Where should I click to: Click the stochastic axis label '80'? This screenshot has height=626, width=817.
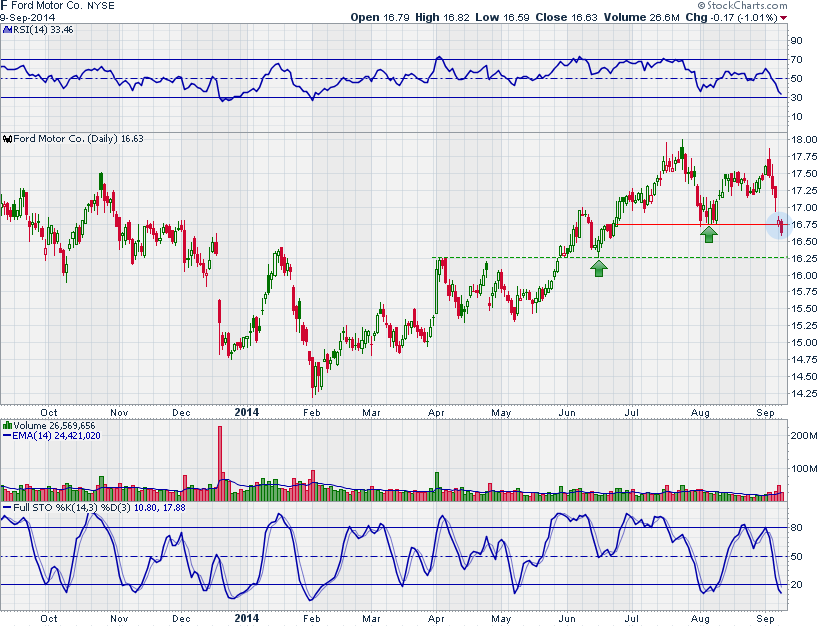pyautogui.click(x=797, y=527)
